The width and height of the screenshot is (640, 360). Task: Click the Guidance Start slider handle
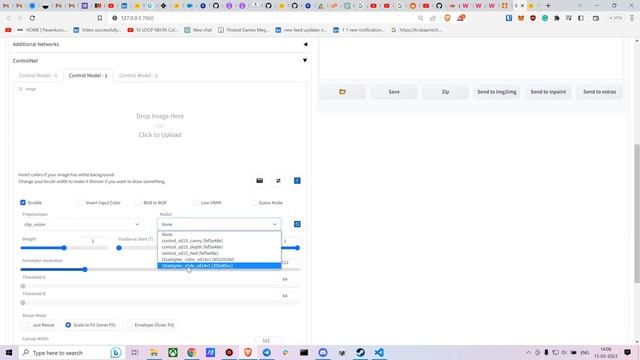click(x=119, y=248)
